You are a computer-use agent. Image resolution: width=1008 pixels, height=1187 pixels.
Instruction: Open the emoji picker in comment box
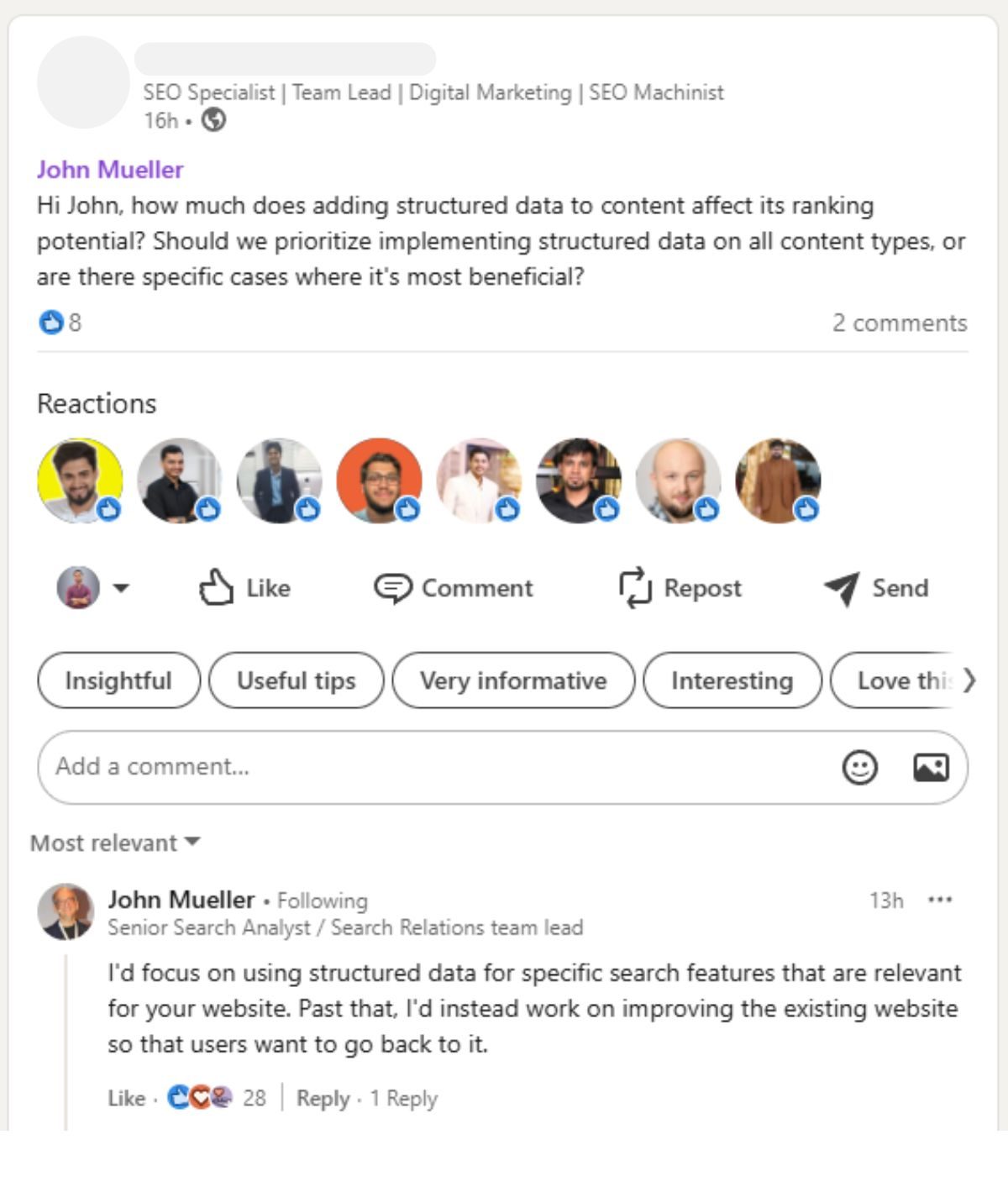coord(859,767)
